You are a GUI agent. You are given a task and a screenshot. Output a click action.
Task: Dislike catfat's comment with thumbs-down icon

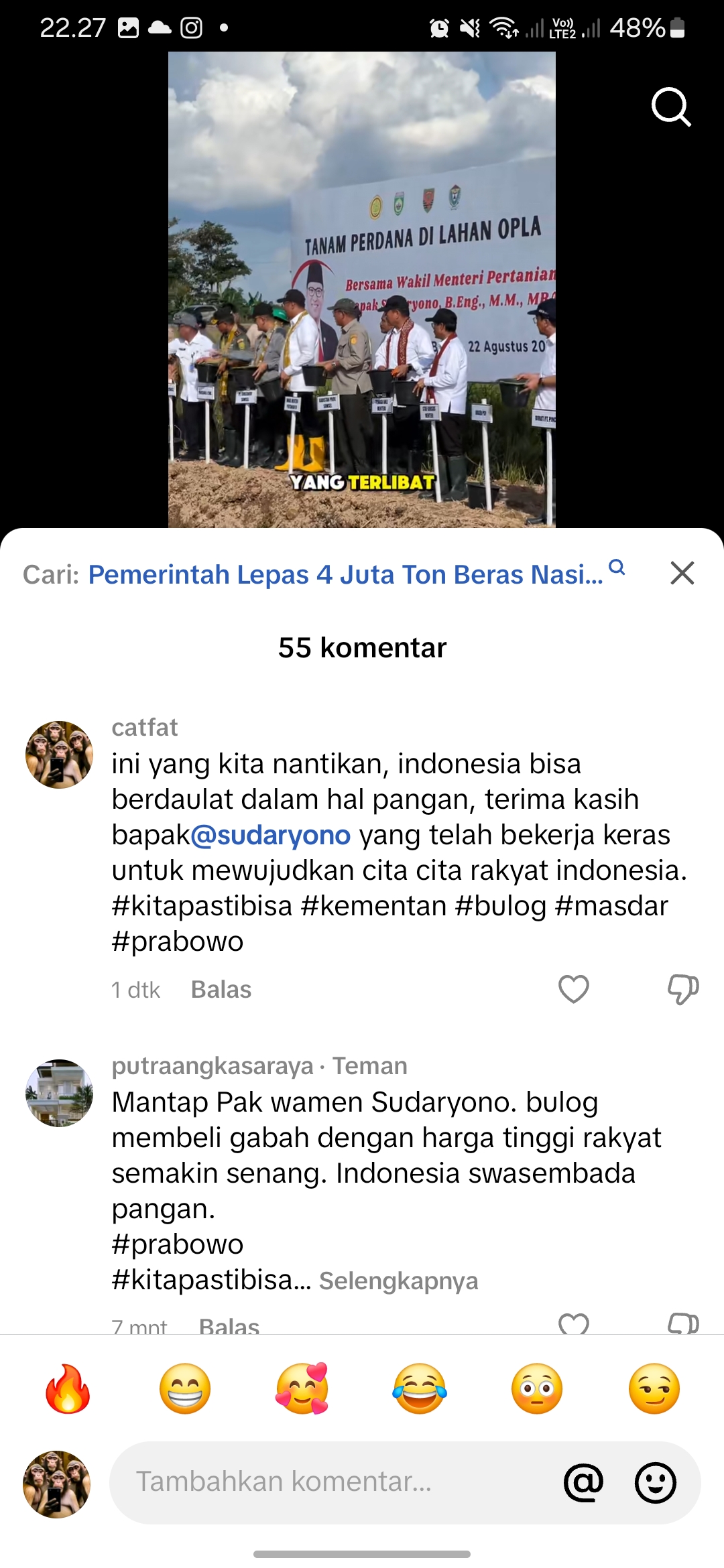click(683, 989)
